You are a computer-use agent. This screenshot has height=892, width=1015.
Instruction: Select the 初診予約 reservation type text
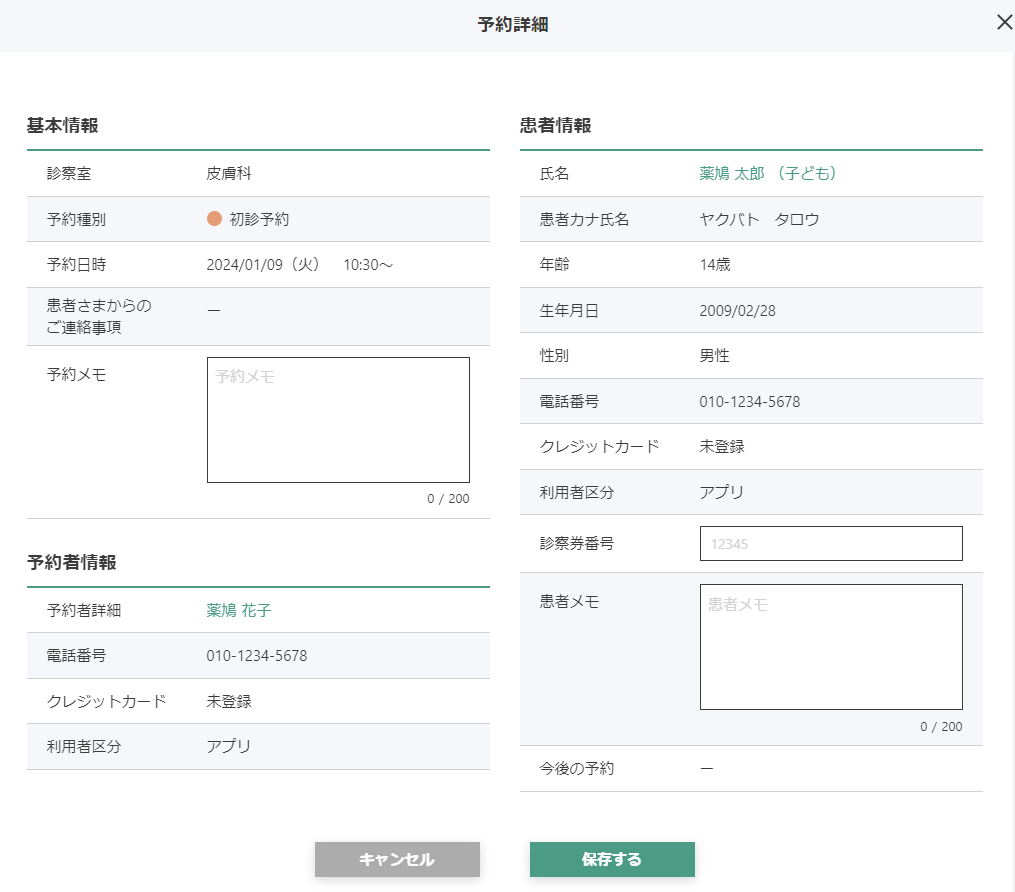(259, 219)
